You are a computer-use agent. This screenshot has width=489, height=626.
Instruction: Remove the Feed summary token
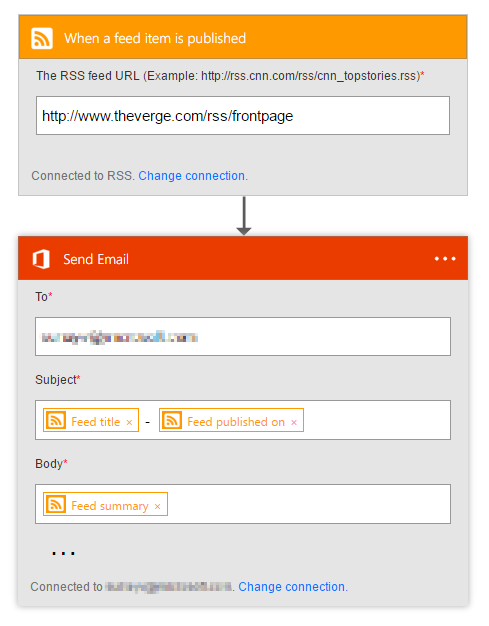pos(157,506)
